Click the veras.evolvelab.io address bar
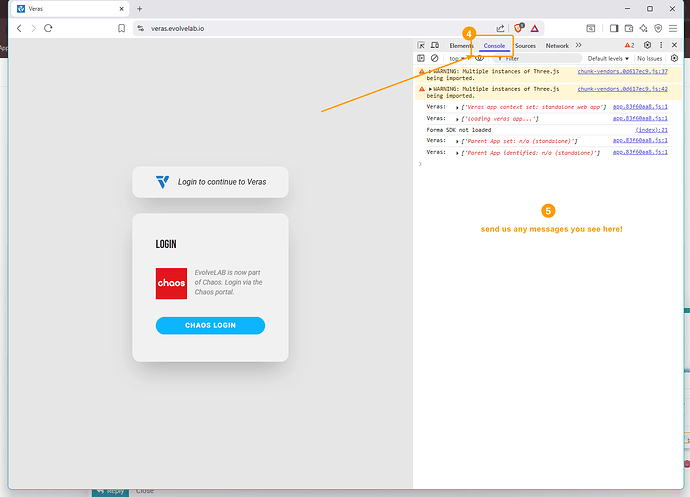 pos(177,28)
